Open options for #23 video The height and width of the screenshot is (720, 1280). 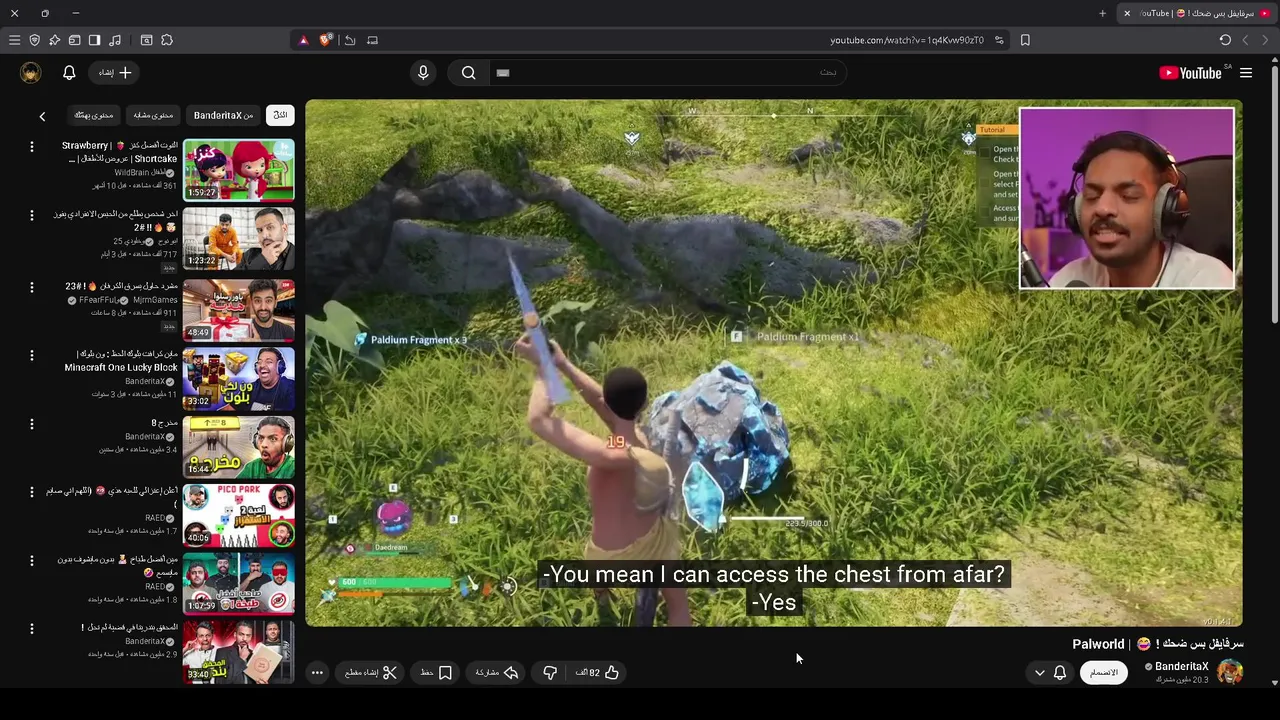click(32, 287)
